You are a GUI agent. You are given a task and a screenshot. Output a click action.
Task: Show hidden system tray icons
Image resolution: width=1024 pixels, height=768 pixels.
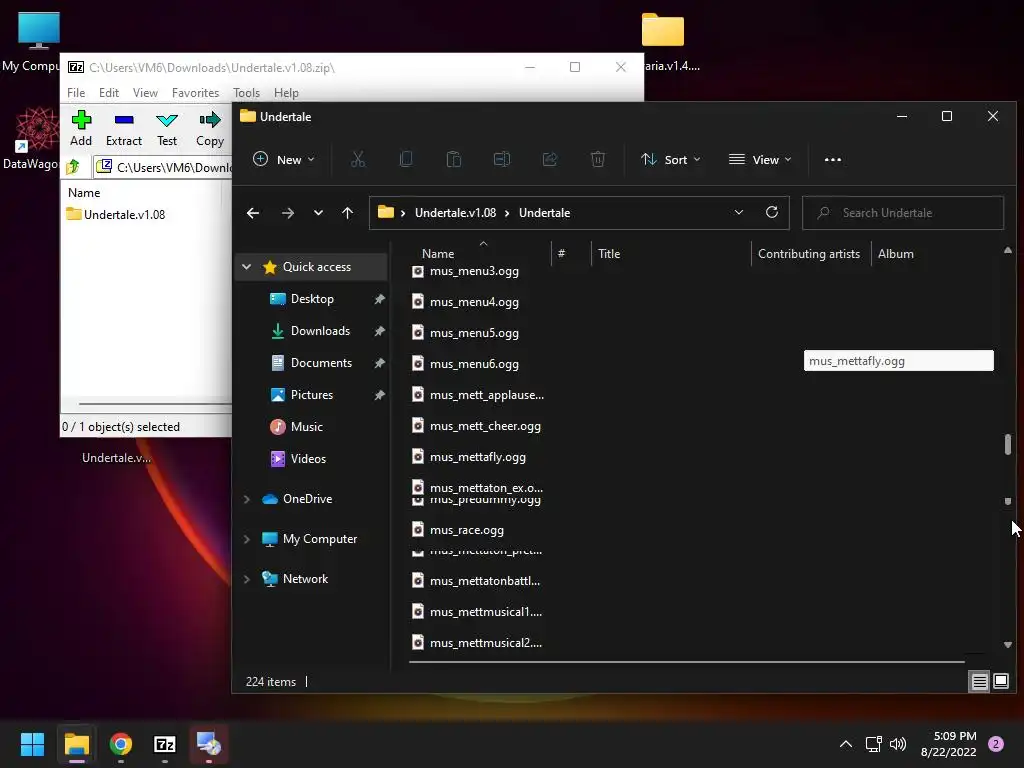click(x=845, y=744)
